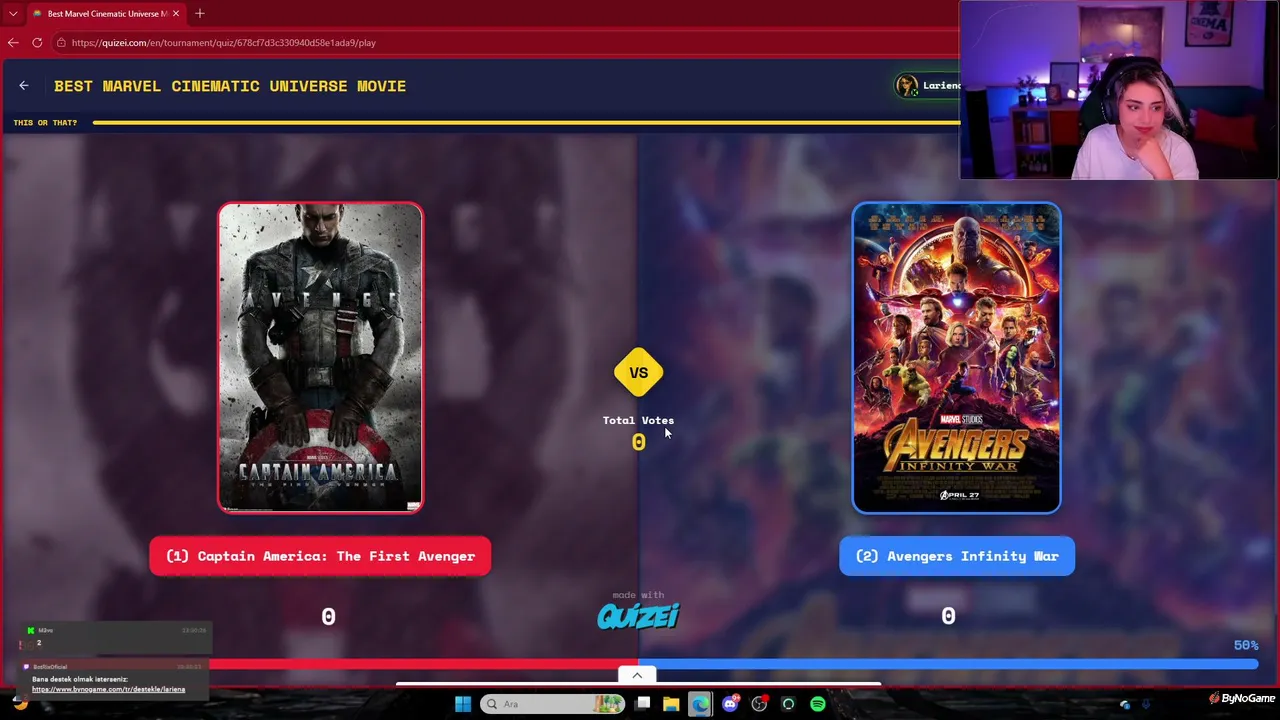Close the Best Marvel Cinematic Universe tab
This screenshot has height=720, width=1280.
(x=176, y=14)
